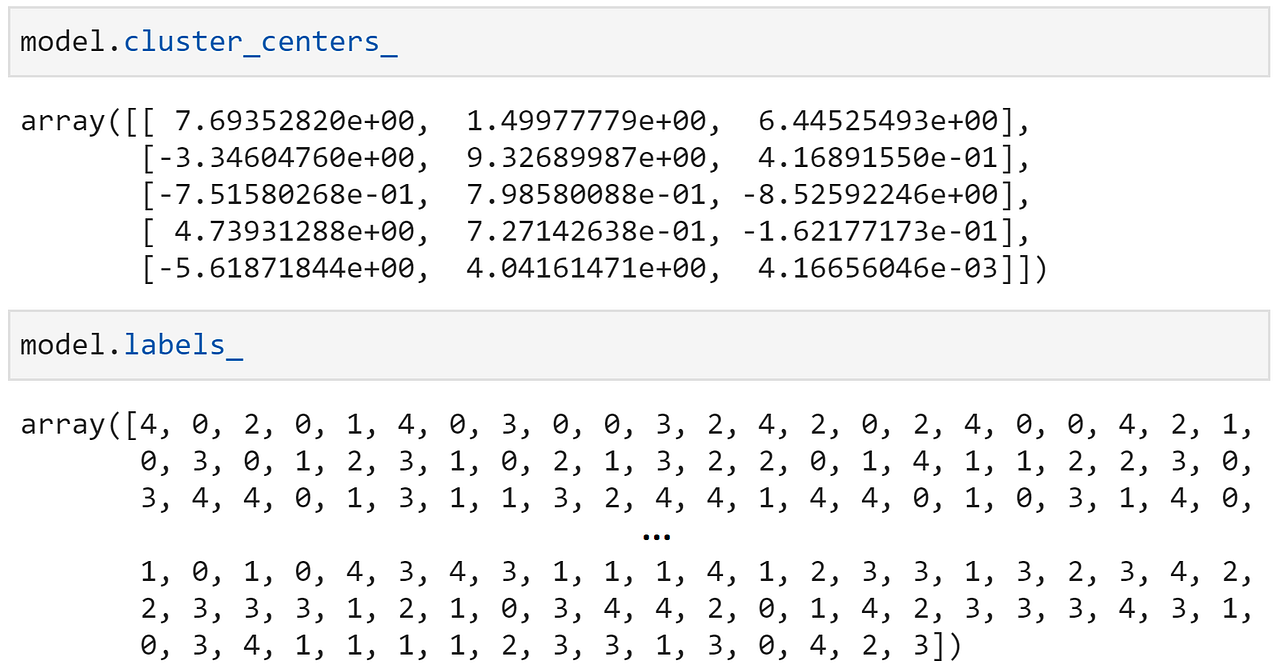Click the cluster_centers_ attribute text
Image resolution: width=1280 pixels, height=672 pixels.
pyautogui.click(x=260, y=43)
